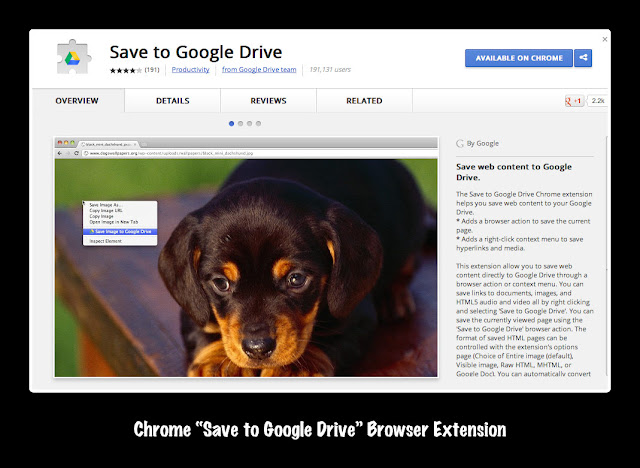Select the second screenshot carousel dot
The image size is (640, 468).
[240, 124]
